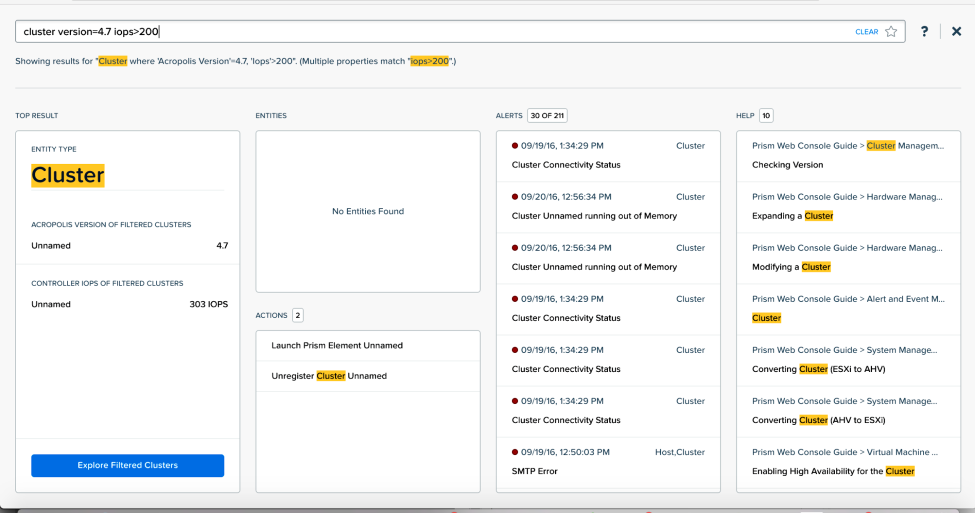975x513 pixels.
Task: Click No Entities Found message
Action: pos(368,211)
